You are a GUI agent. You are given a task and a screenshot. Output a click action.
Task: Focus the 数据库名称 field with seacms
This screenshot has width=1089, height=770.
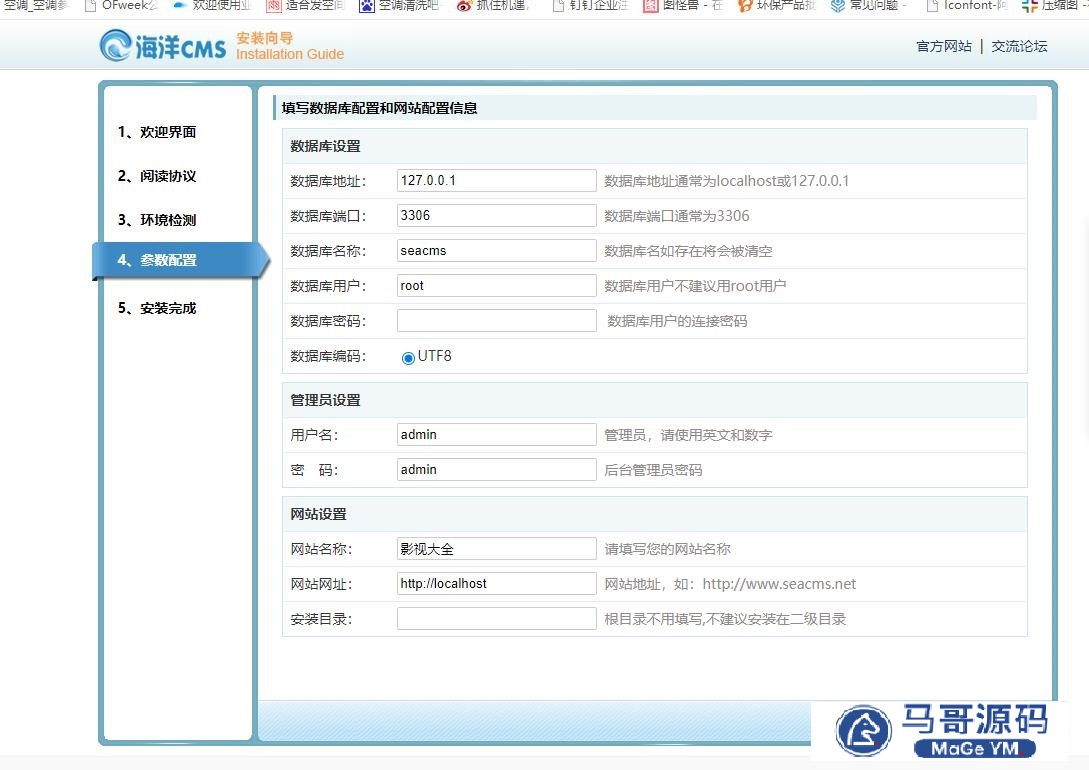click(x=497, y=251)
